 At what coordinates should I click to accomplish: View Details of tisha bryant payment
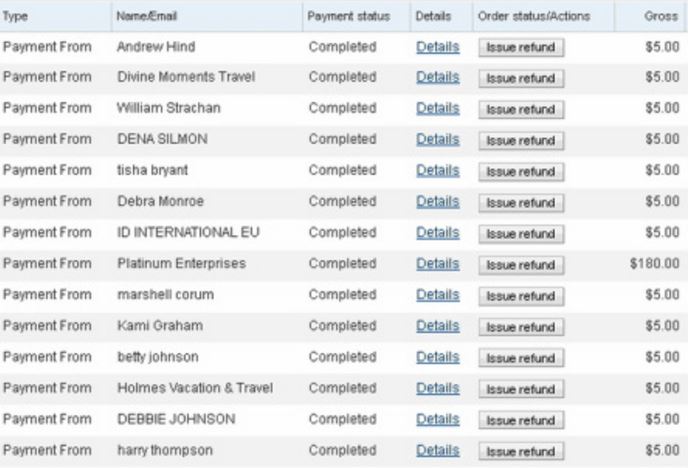point(438,171)
